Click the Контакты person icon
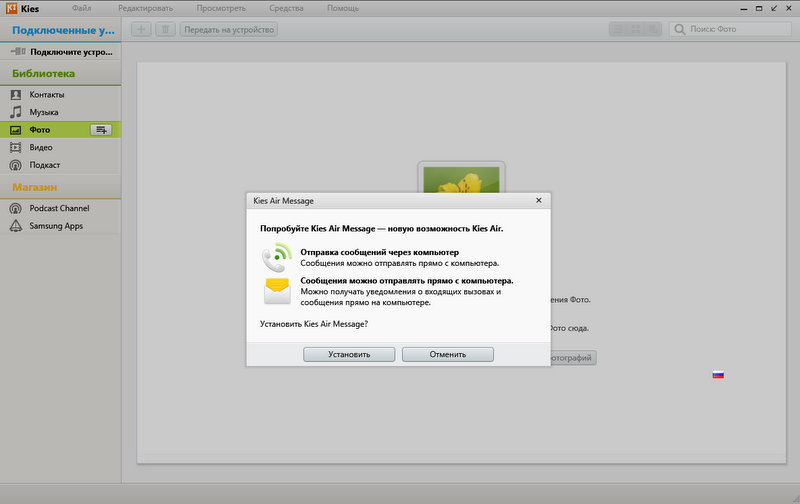Screen dimensions: 800x504 point(16,94)
